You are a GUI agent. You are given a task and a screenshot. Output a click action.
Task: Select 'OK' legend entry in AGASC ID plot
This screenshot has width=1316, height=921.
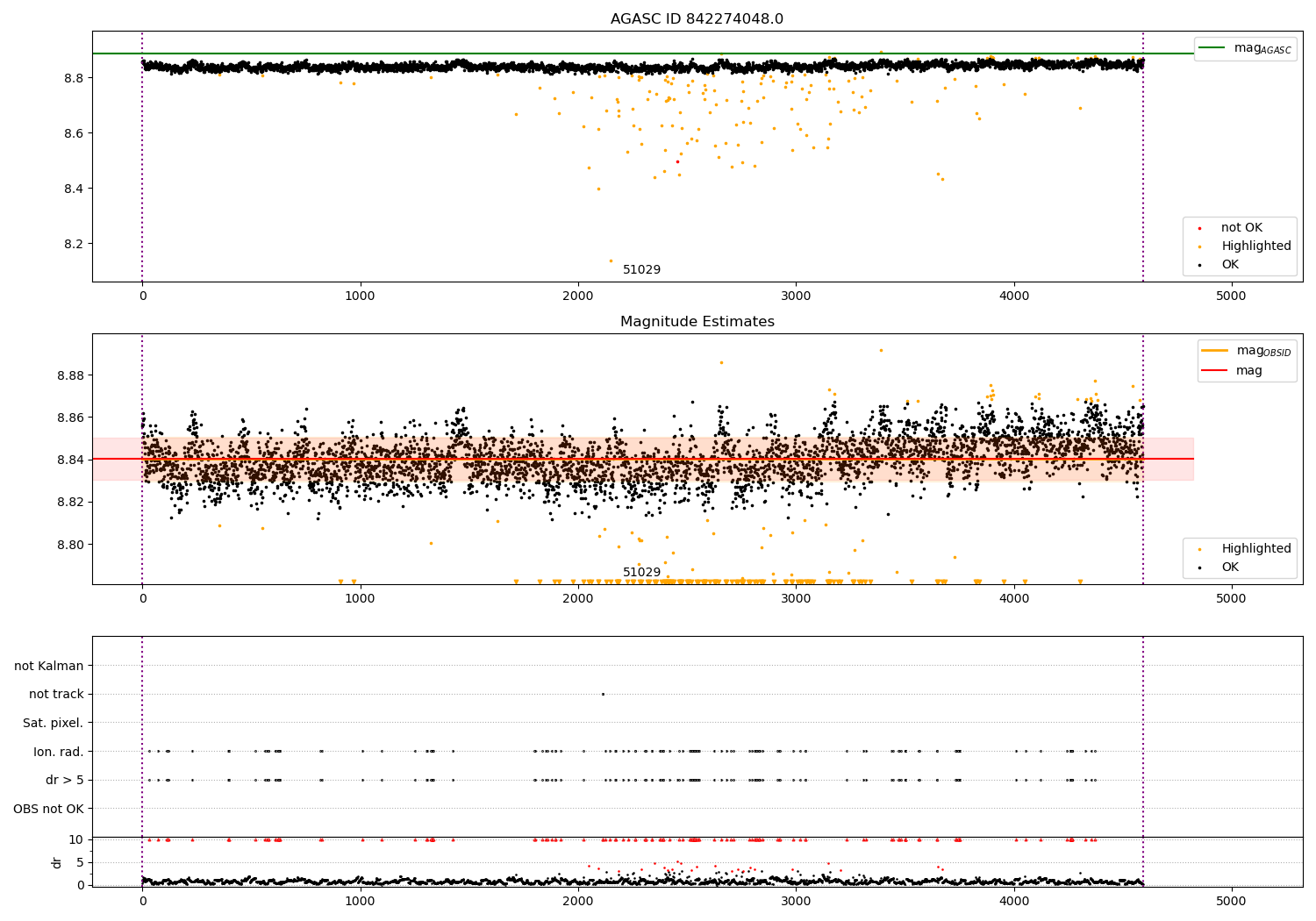click(1230, 265)
